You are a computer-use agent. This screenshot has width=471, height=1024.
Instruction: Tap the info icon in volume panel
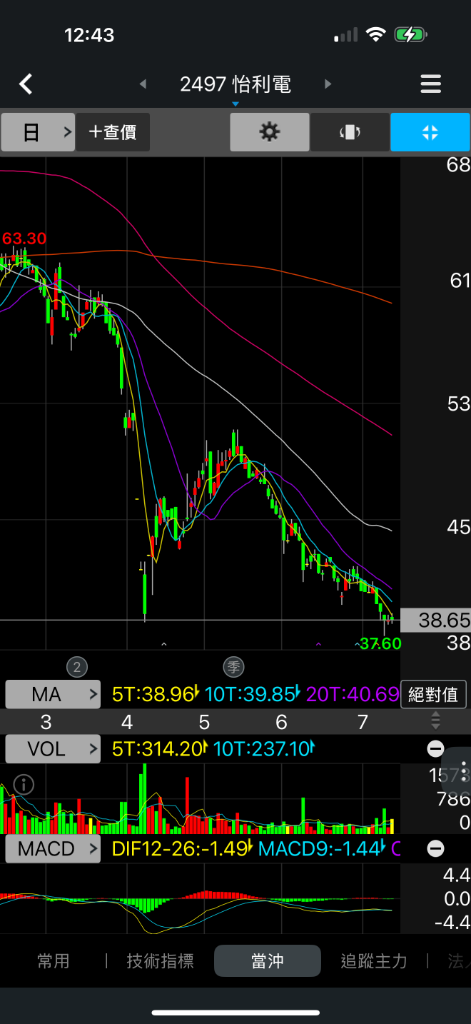24,785
